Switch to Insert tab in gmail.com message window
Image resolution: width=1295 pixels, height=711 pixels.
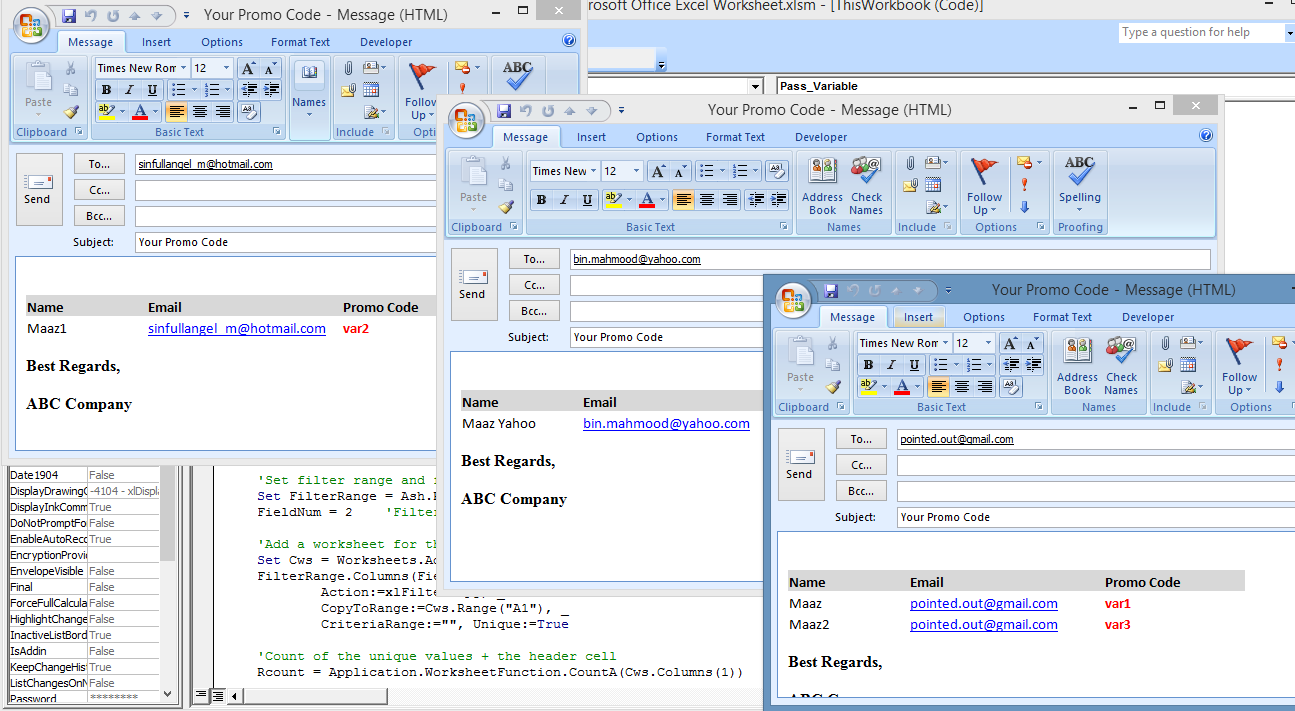(918, 317)
